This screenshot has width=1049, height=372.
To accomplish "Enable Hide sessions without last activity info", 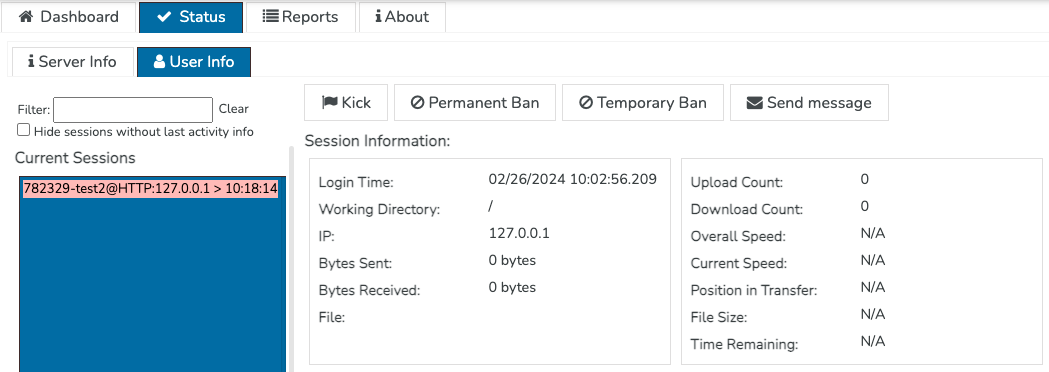I will 23,130.
